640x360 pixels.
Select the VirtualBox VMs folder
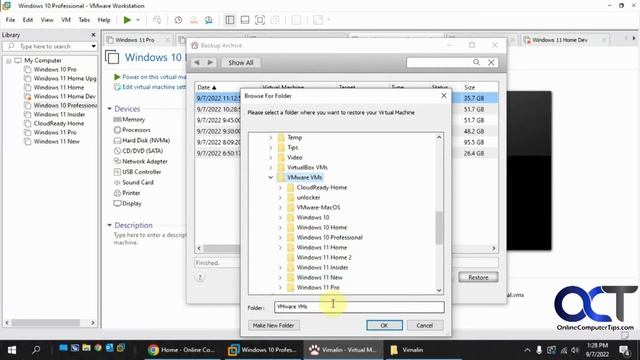pos(307,167)
